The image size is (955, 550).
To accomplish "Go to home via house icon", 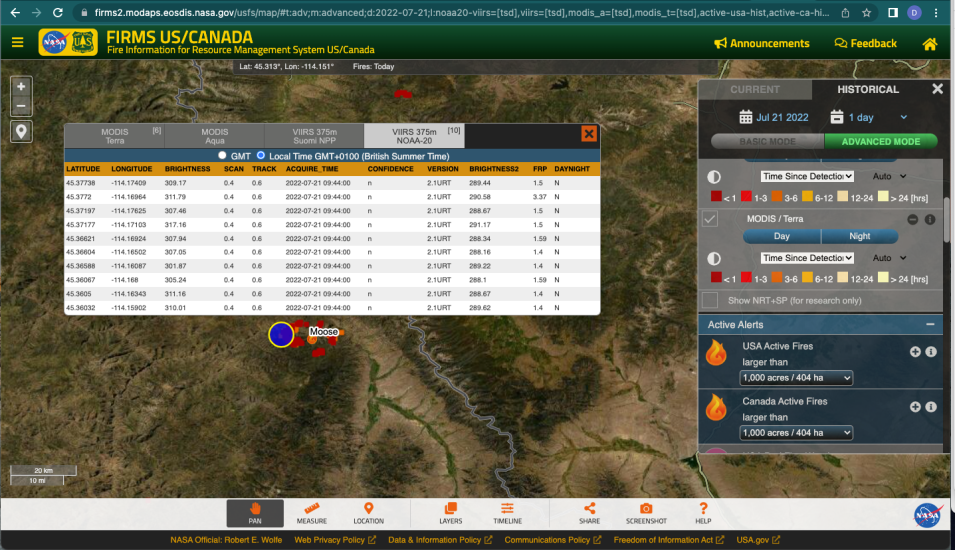I will [929, 44].
